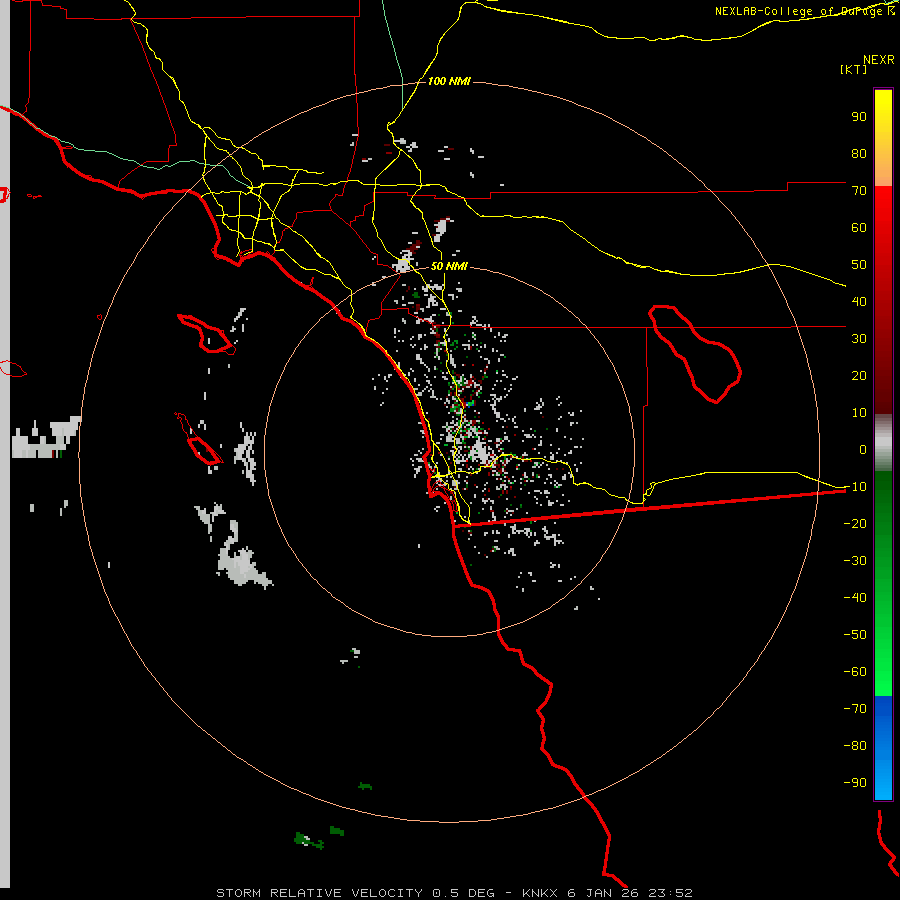Viewport: 900px width, 900px height.
Task: Click the San Clemente Island outline
Action: pos(199,439)
